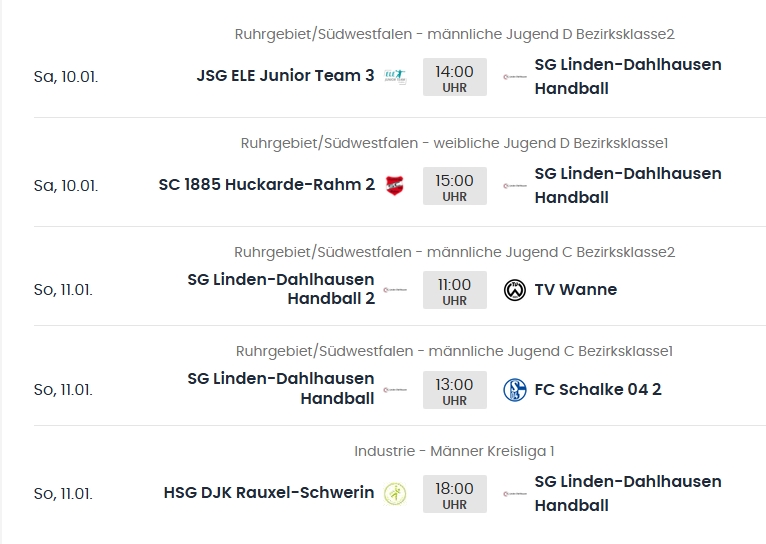The width and height of the screenshot is (766, 544).
Task: Click the TV Wanne club logo
Action: (515, 290)
